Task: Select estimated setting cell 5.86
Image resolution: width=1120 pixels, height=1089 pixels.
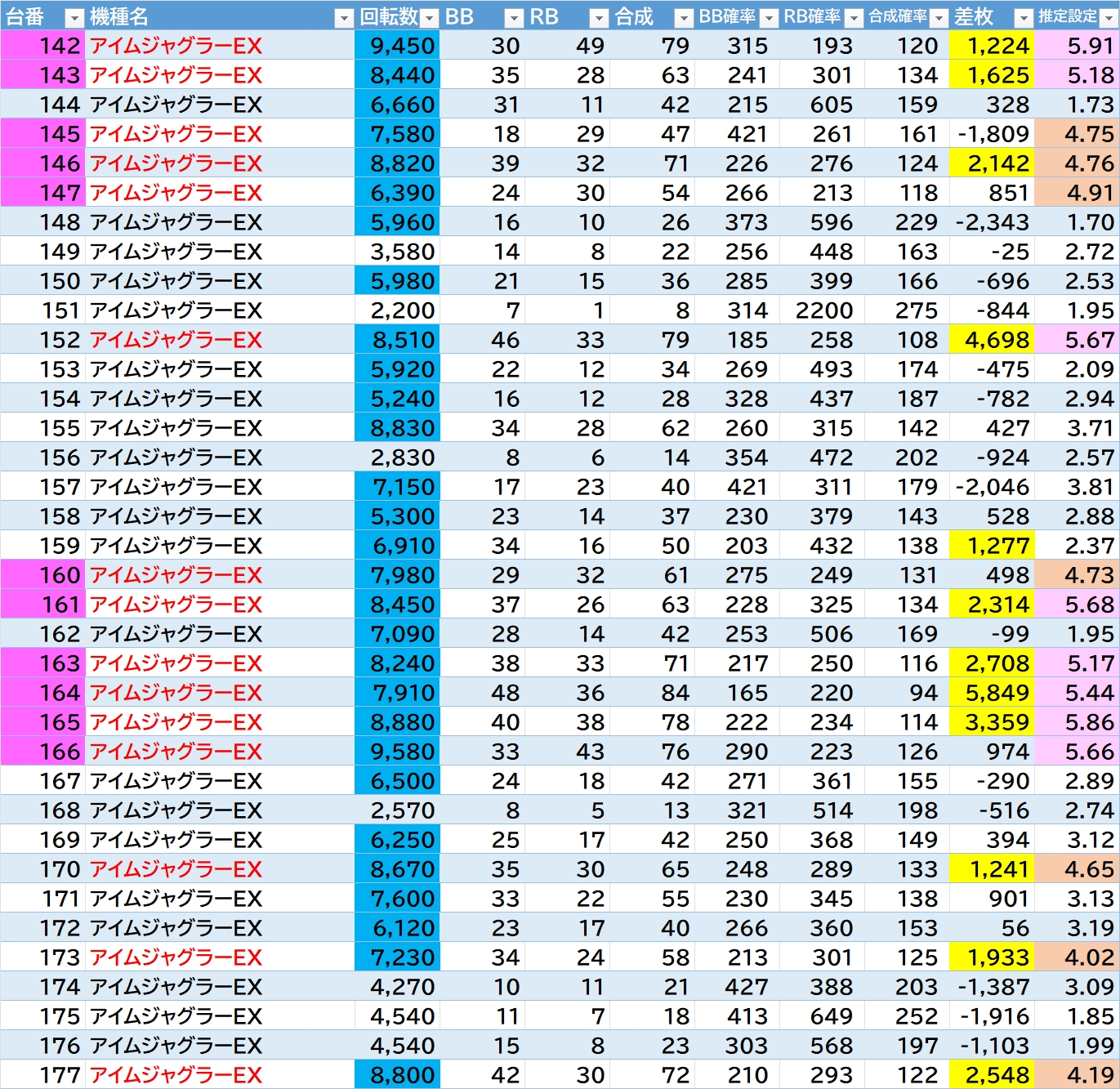Action: coord(1077,722)
